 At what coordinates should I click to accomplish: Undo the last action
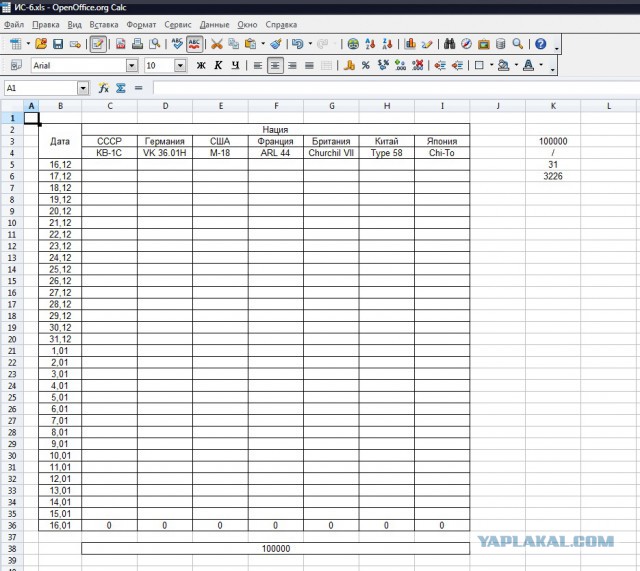point(298,44)
